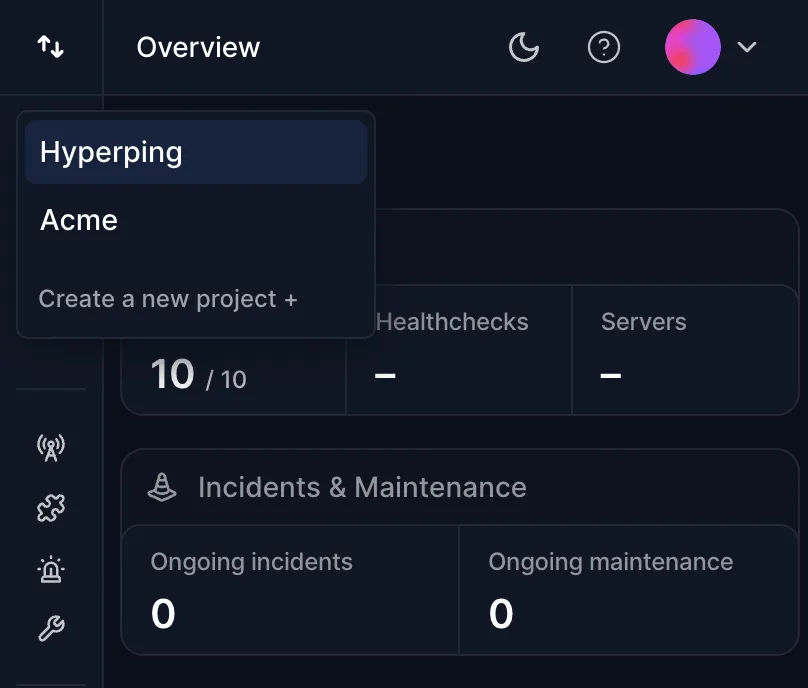Viewport: 808px width, 688px height.
Task: Click the dash value under Servers
Action: pos(611,375)
